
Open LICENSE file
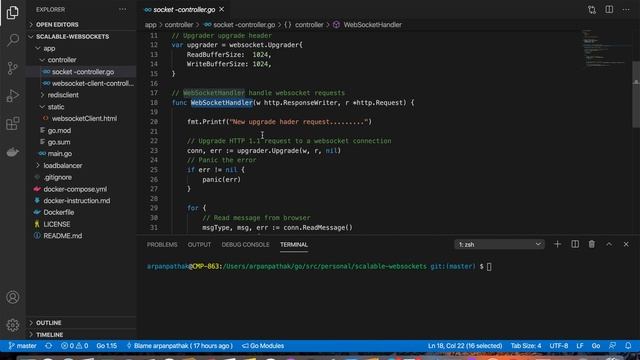pos(81,224)
